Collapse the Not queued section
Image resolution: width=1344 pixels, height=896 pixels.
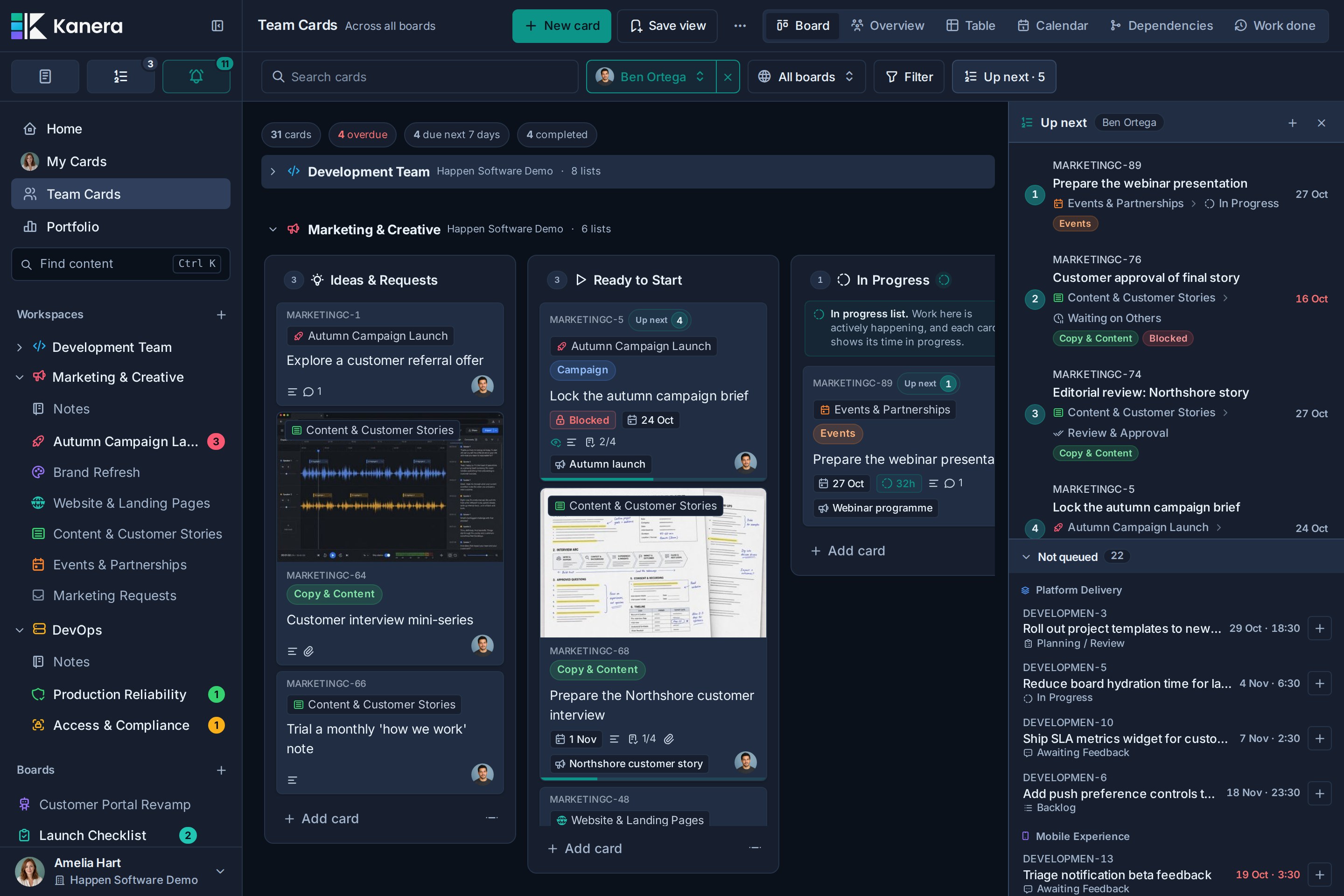pyautogui.click(x=1026, y=557)
